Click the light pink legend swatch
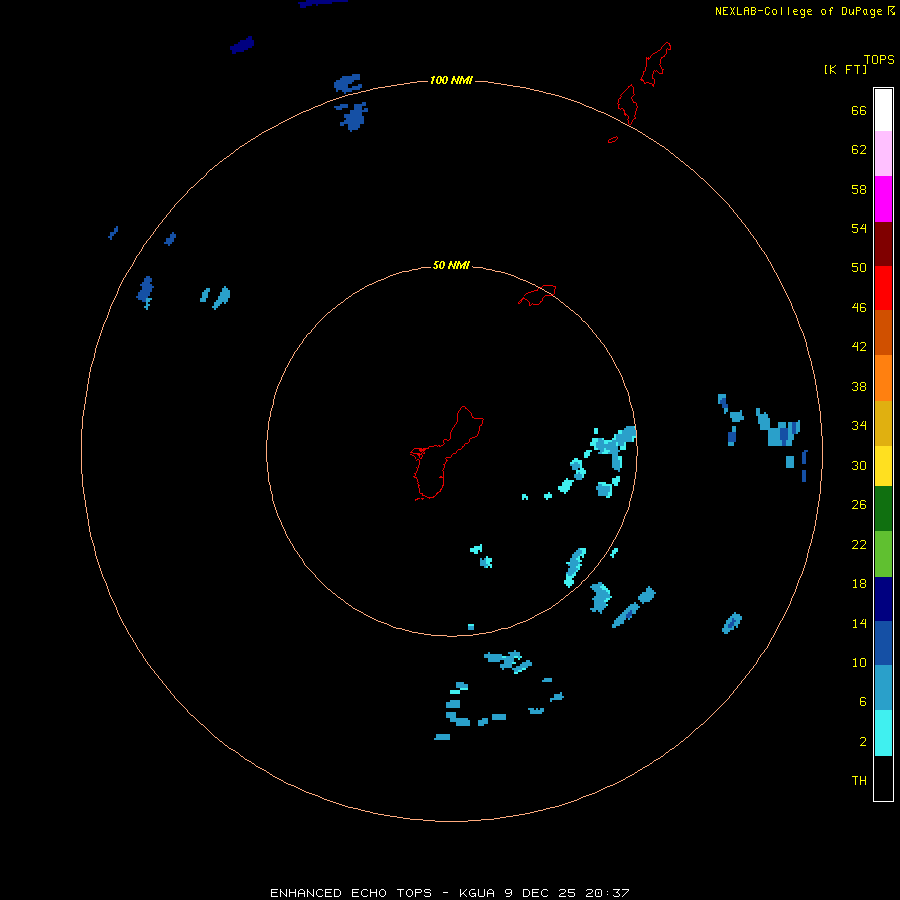This screenshot has height=900, width=900. coord(883,154)
